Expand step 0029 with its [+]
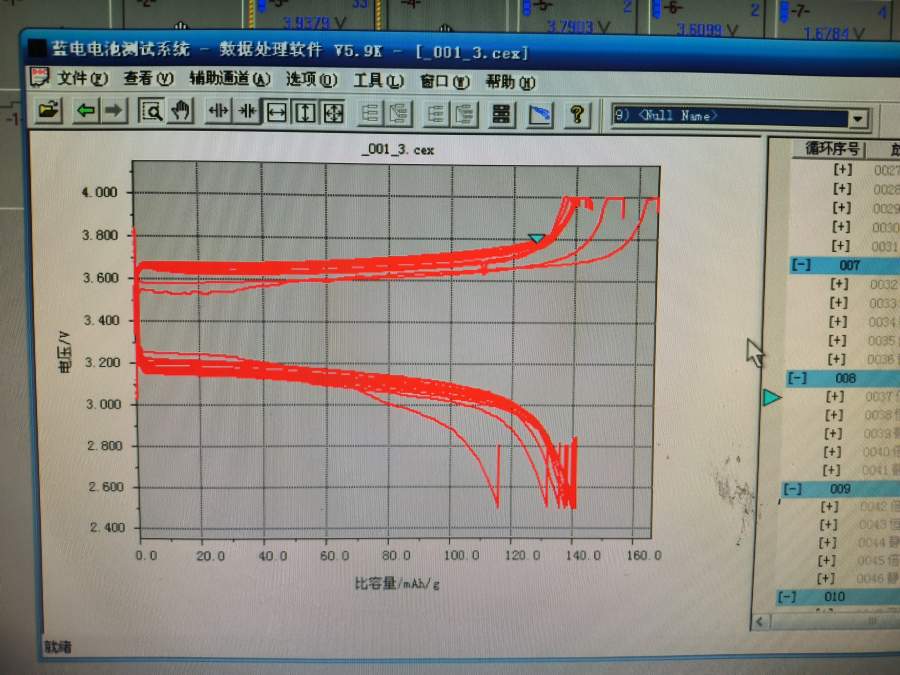900x675 pixels. coord(842,207)
